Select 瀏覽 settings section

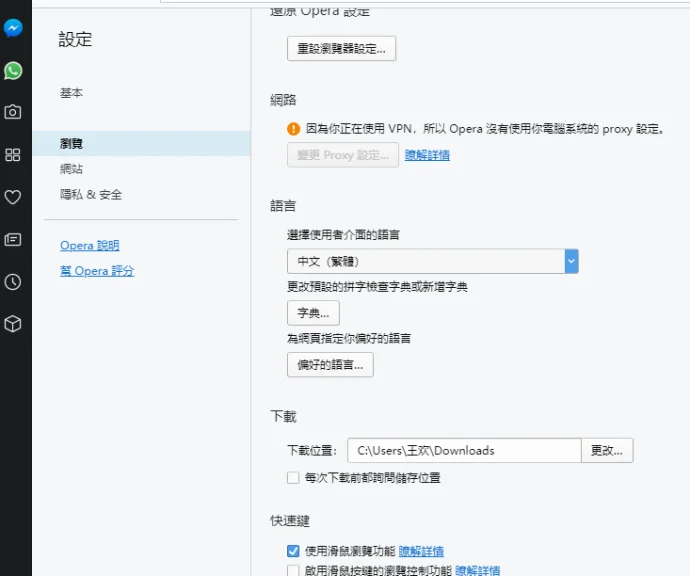pos(141,143)
